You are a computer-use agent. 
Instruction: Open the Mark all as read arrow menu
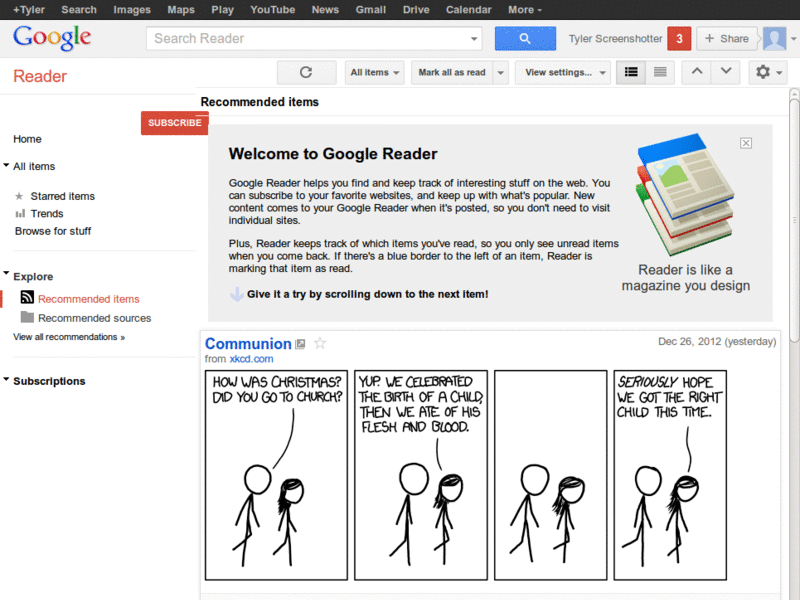pos(501,72)
